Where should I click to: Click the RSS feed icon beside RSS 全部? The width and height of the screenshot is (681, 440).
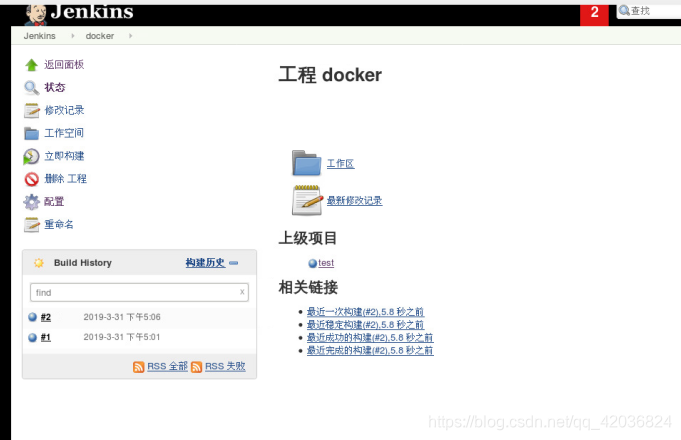point(139,367)
